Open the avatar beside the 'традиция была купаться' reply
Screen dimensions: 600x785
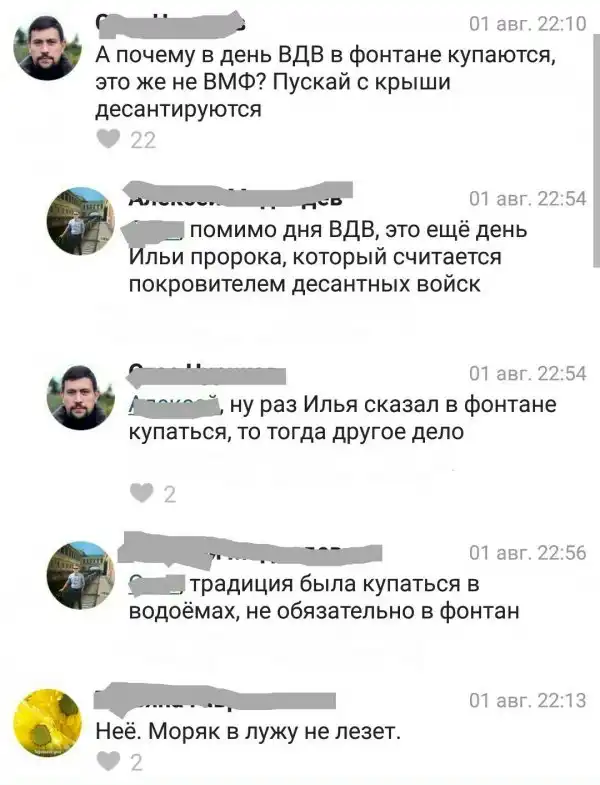point(81,575)
